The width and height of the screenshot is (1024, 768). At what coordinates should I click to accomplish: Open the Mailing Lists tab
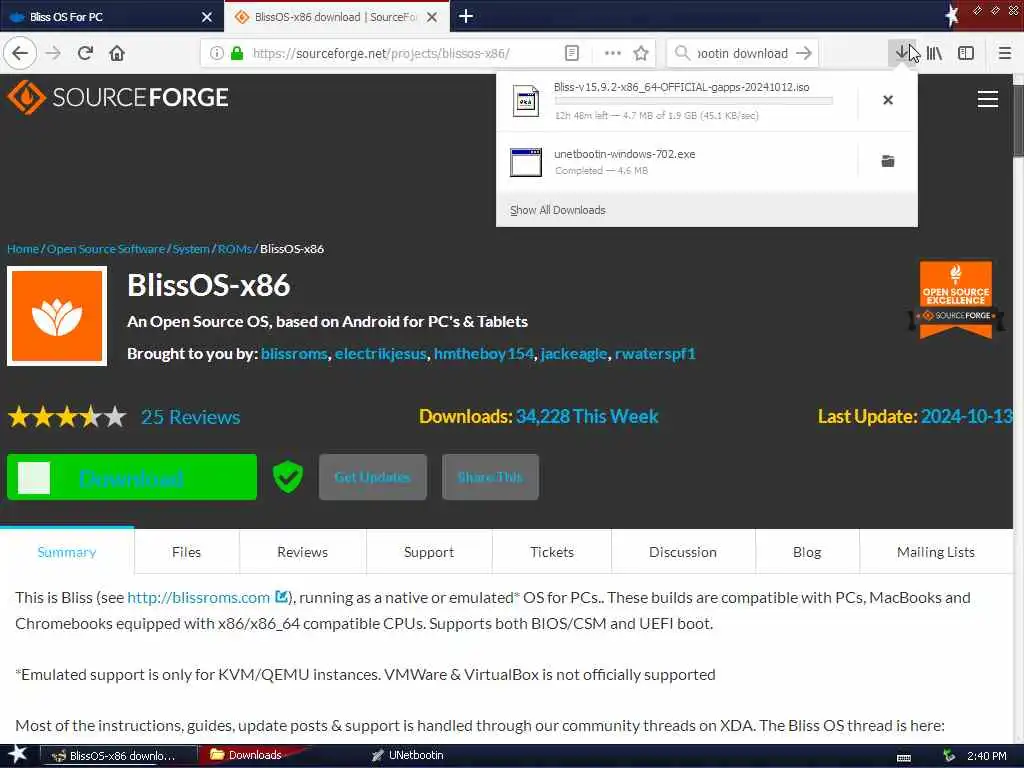tap(936, 552)
